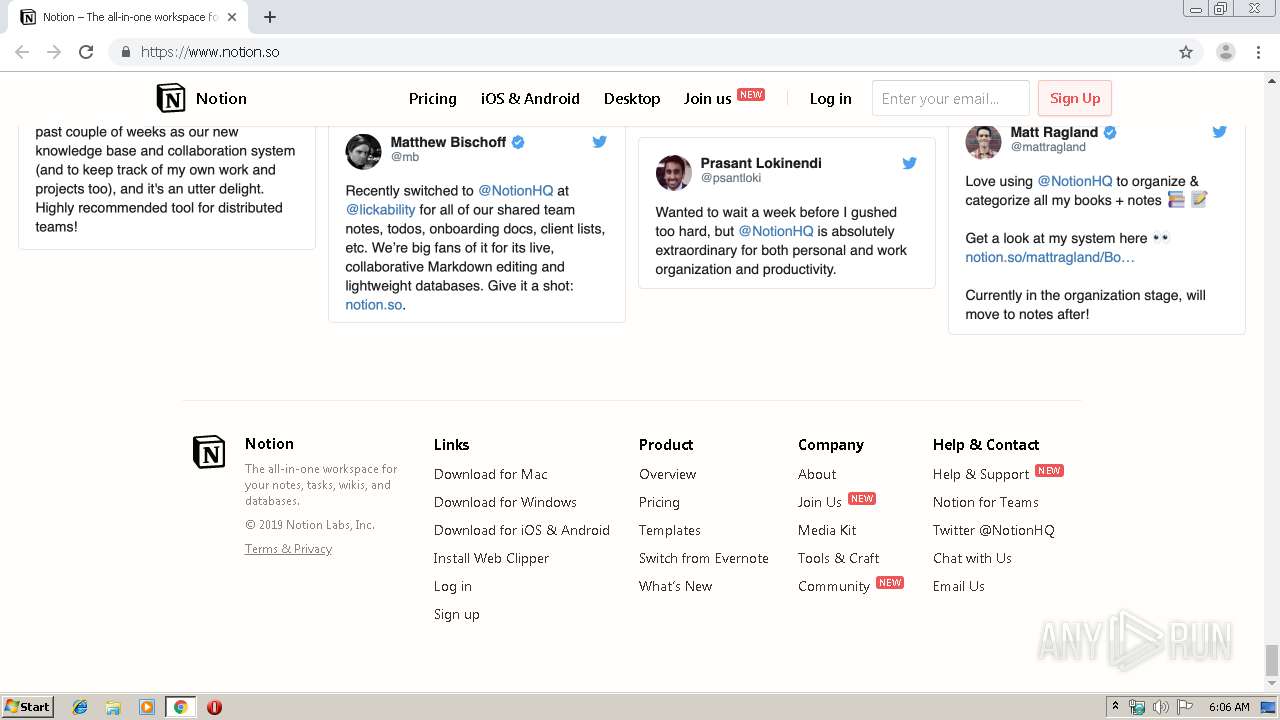This screenshot has width=1280, height=720.
Task: Show hidden system tray icons
Action: click(x=1115, y=707)
